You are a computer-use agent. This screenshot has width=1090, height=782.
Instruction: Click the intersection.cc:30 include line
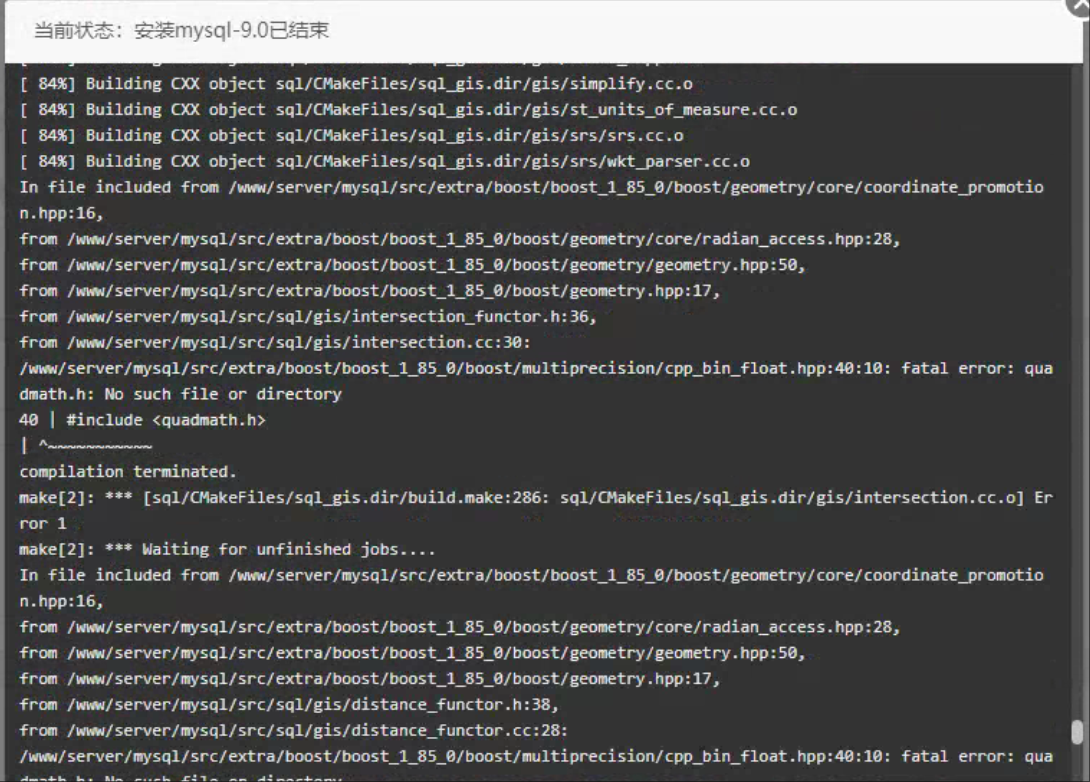[x=279, y=343]
